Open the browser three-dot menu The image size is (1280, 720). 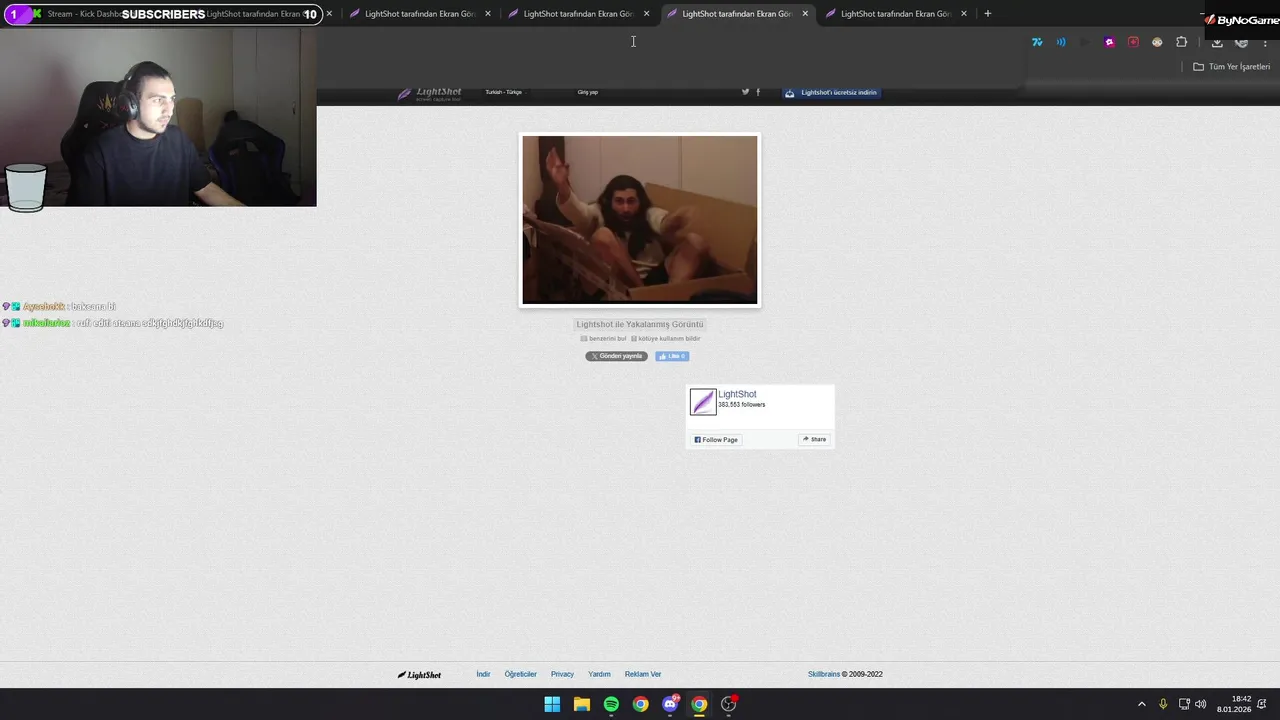1266,42
